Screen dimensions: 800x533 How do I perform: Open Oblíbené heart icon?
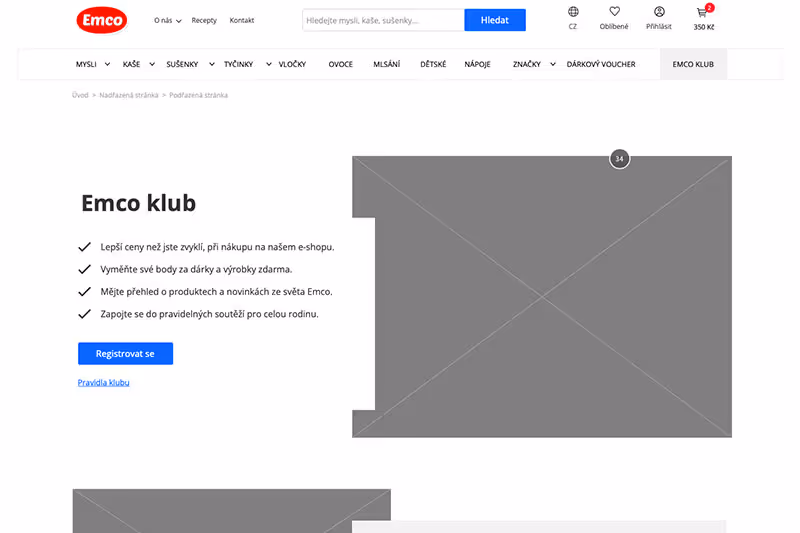pyautogui.click(x=614, y=11)
